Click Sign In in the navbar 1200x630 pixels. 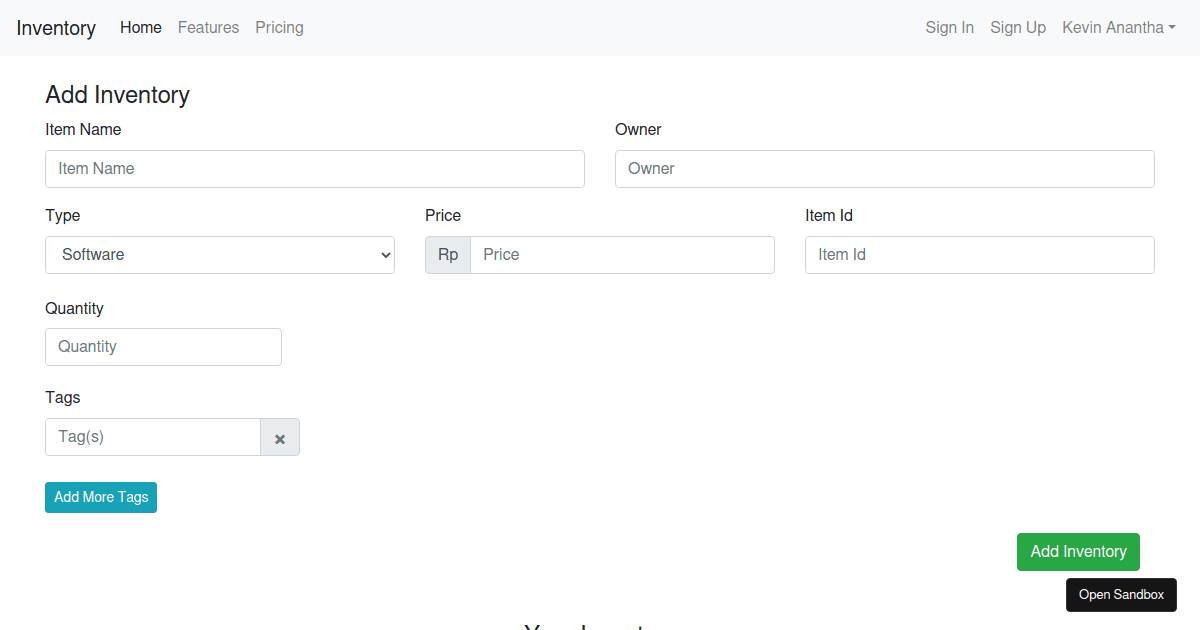pos(949,28)
